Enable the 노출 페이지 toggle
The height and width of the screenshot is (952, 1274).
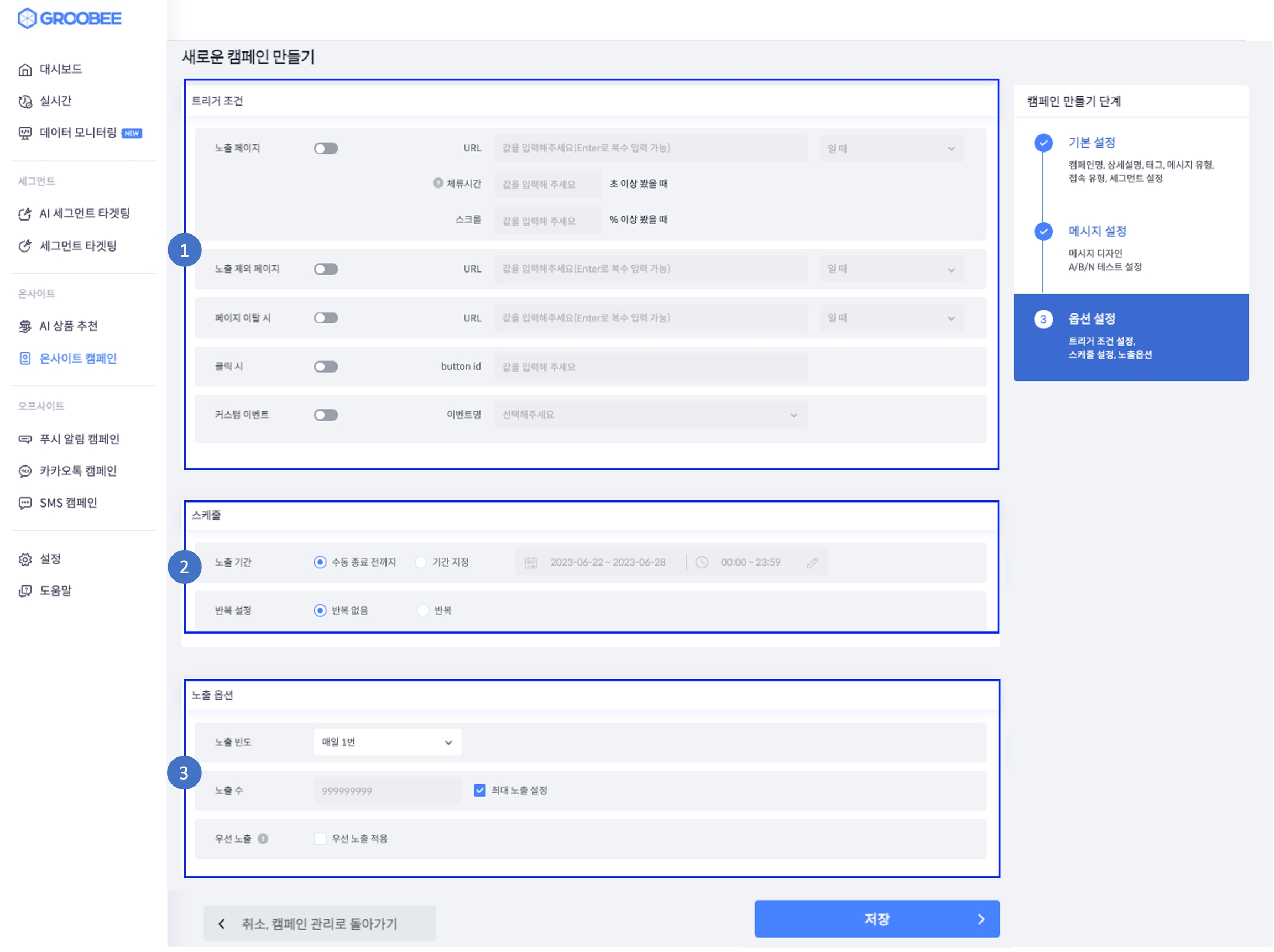click(325, 149)
